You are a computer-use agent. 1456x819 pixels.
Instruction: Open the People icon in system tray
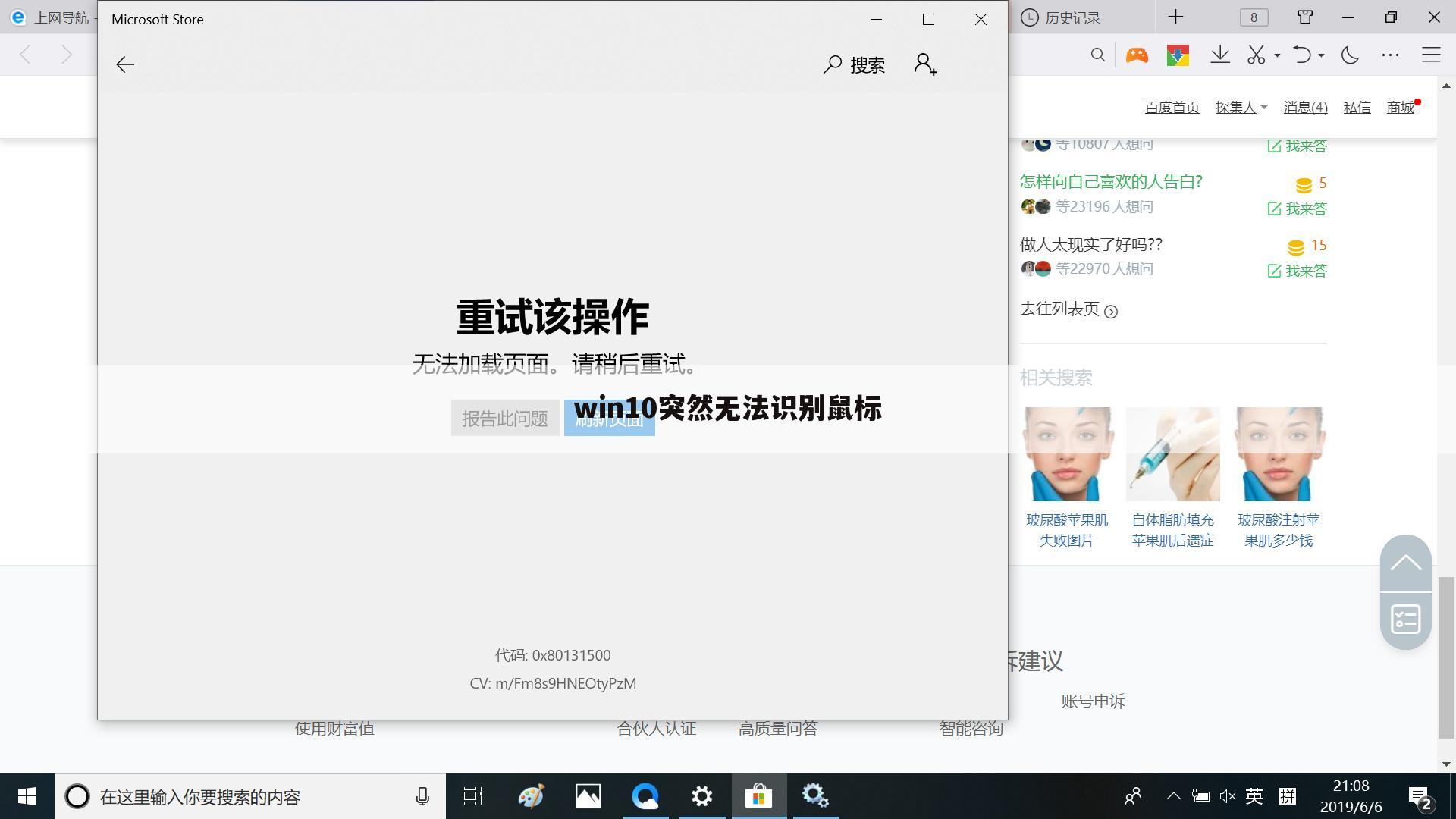coord(1133,796)
